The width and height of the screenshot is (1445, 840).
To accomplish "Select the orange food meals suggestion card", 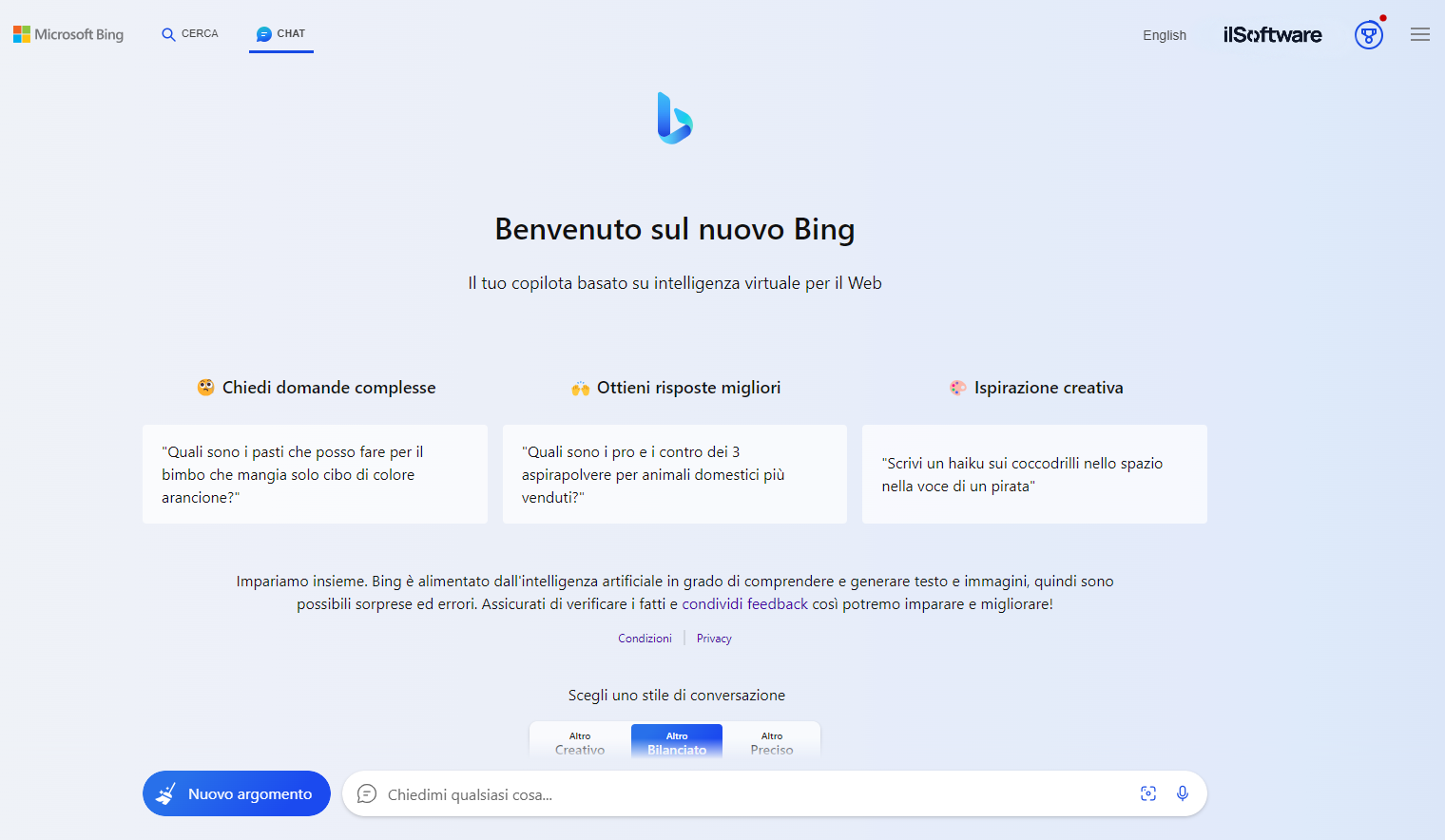I will tap(315, 474).
